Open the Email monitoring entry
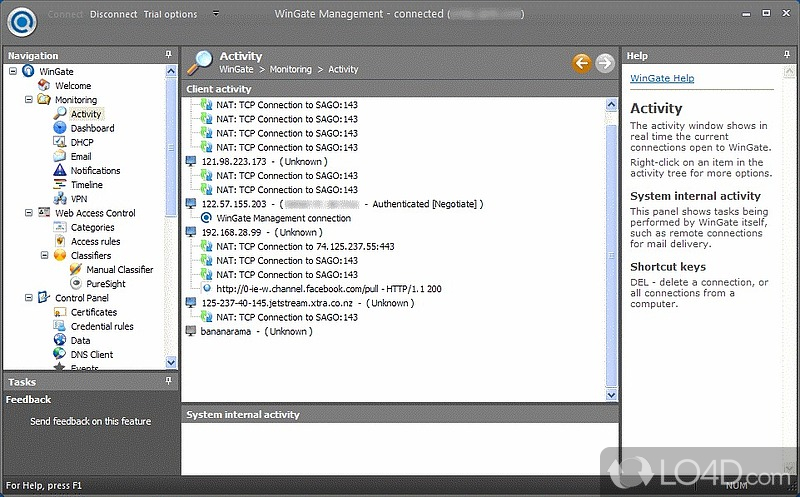 81,157
